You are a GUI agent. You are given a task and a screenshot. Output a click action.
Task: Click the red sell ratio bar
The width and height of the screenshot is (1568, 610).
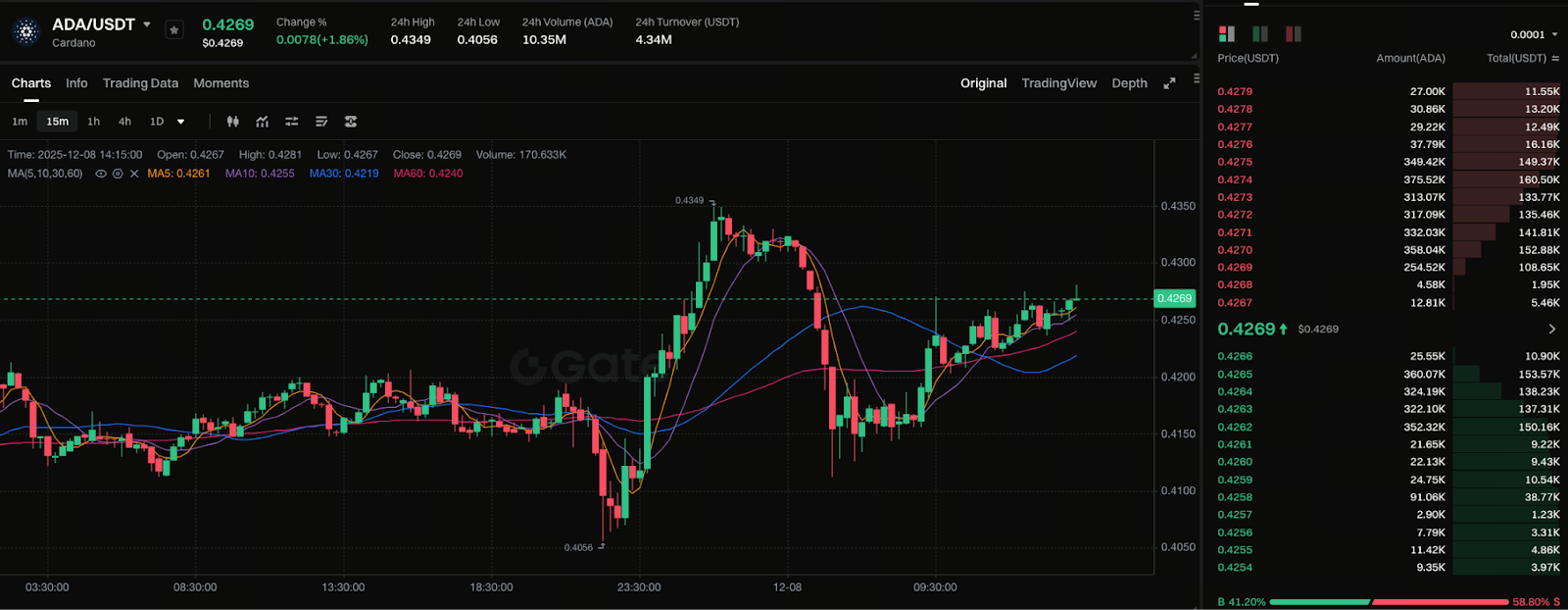(1441, 602)
